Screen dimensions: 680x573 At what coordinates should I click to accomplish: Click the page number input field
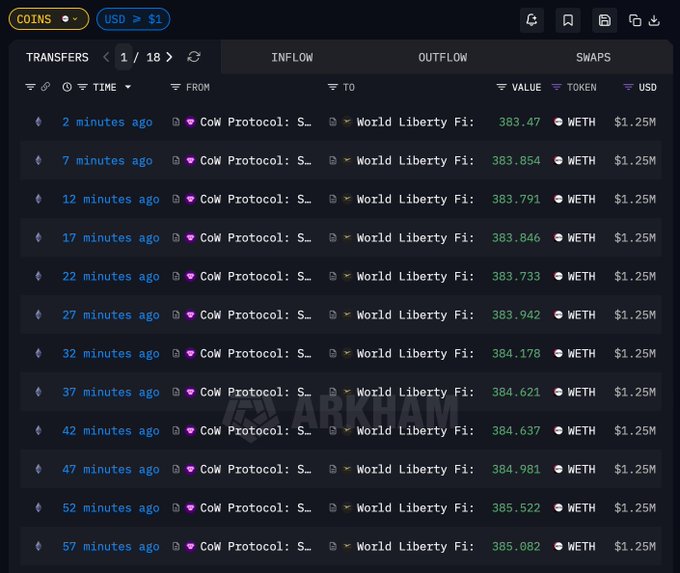tap(124, 57)
